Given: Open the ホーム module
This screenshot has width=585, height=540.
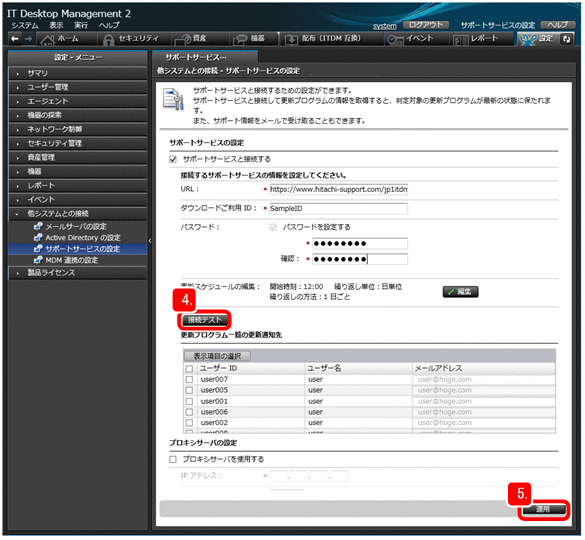Looking at the screenshot, I should (66, 38).
